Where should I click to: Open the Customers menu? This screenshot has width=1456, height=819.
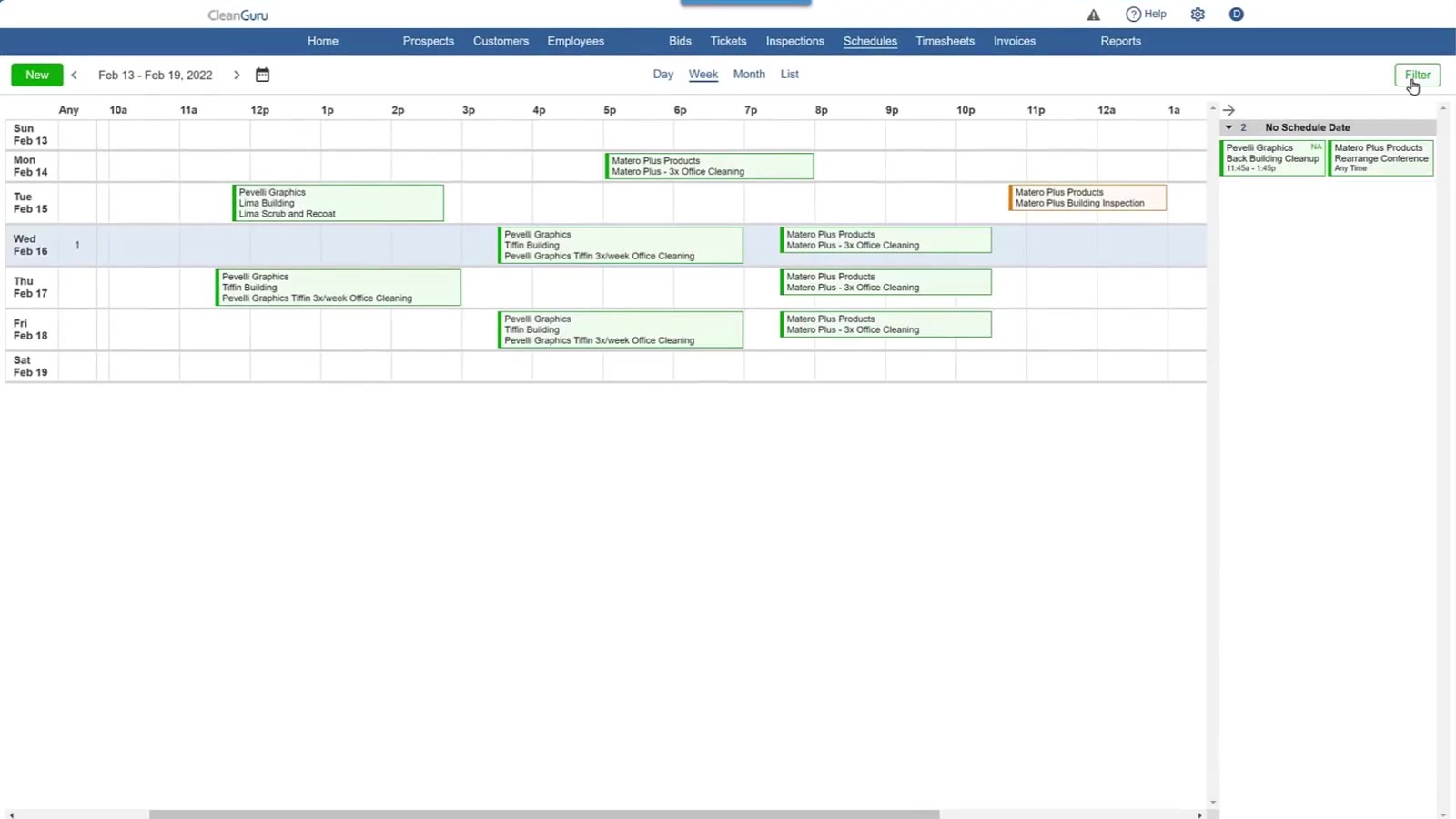tap(500, 41)
